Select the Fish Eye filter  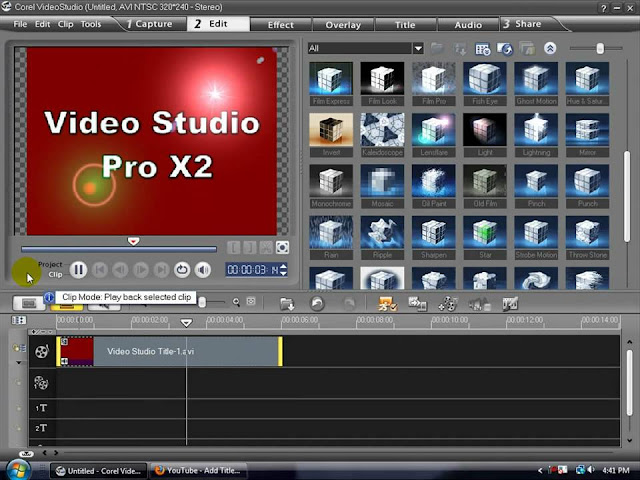coord(485,84)
